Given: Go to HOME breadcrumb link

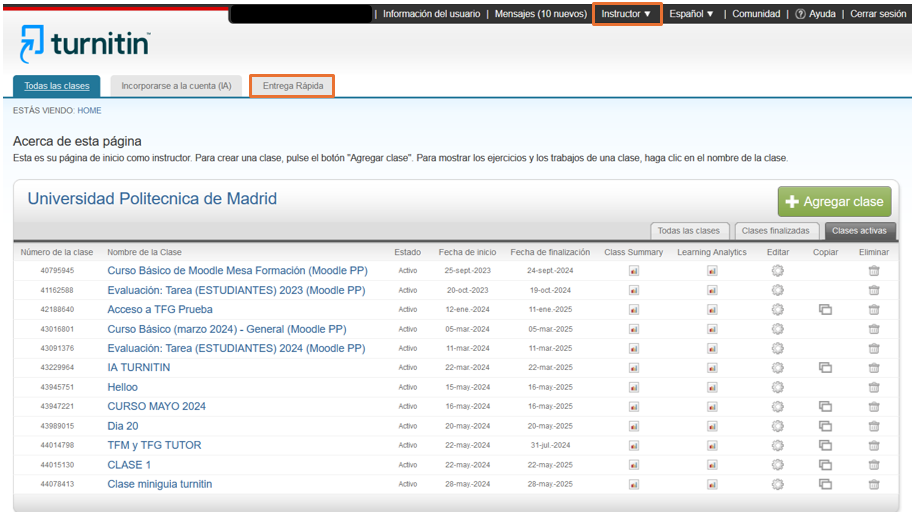Looking at the screenshot, I should [x=89, y=110].
